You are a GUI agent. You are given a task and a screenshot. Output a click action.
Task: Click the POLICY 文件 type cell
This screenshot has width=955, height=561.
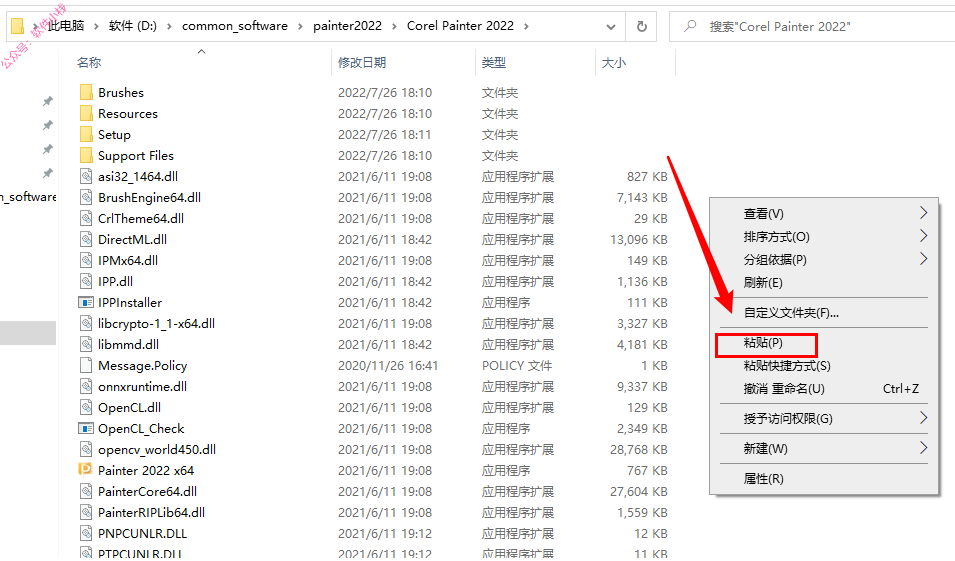click(x=516, y=366)
